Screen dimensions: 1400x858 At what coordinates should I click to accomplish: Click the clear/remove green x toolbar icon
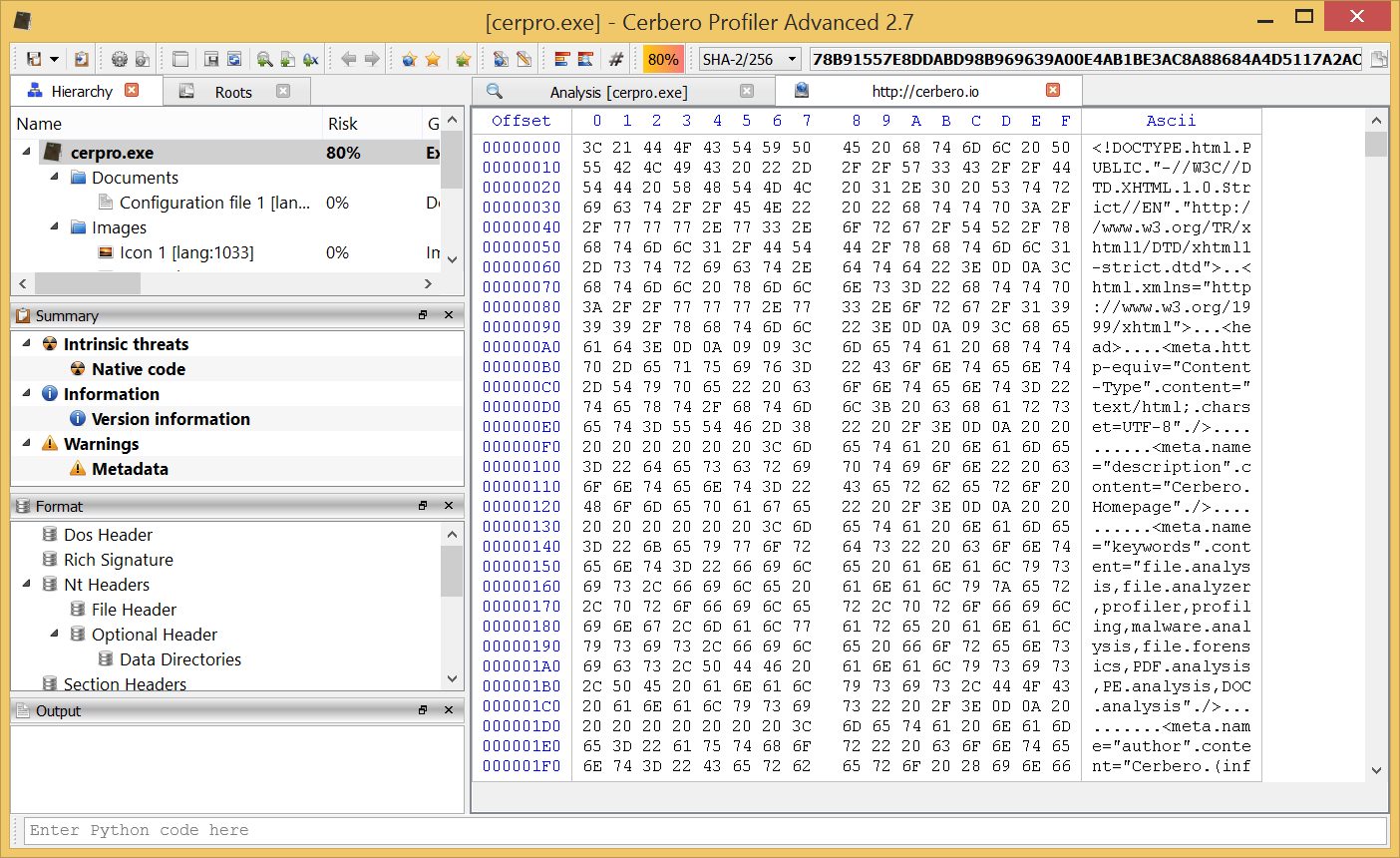[x=310, y=59]
